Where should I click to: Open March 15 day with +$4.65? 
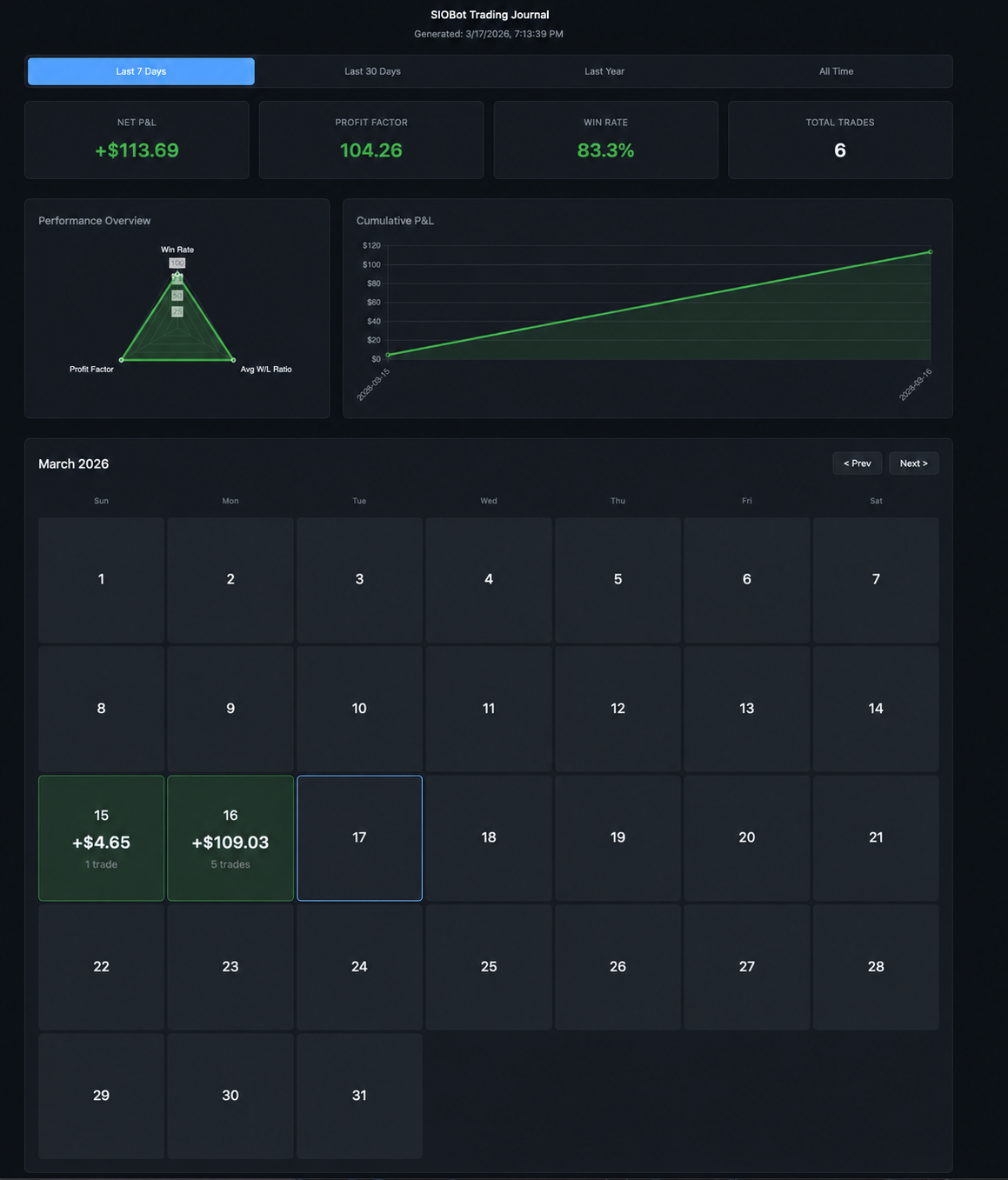click(101, 838)
